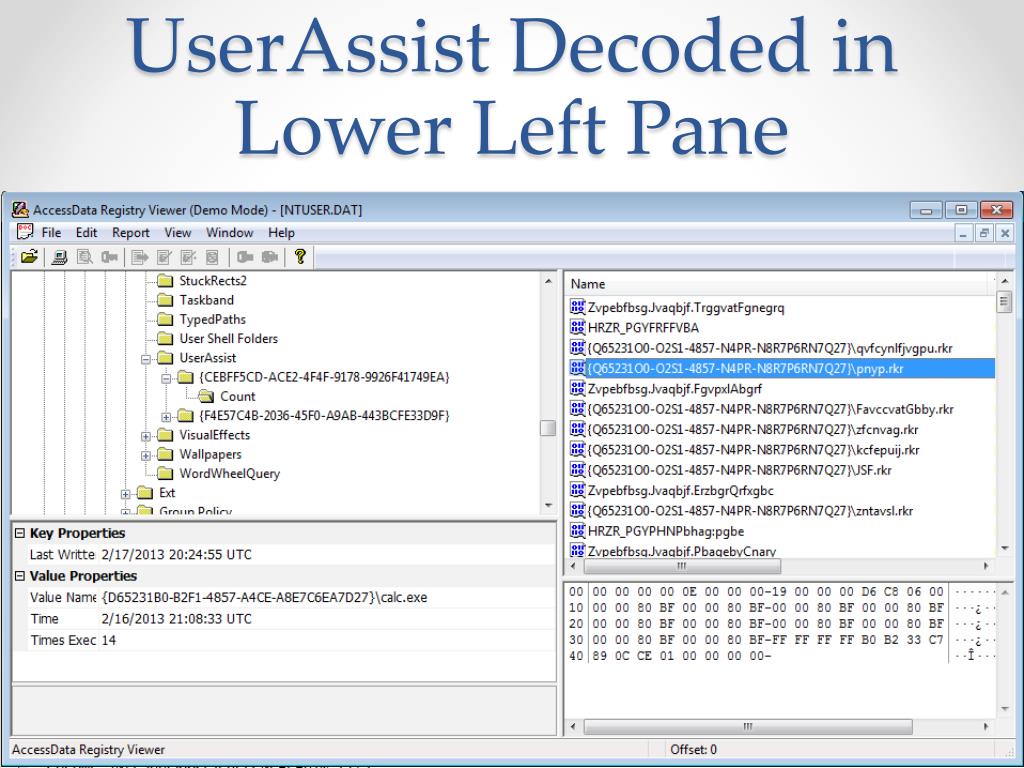Click the decoded calc.exe Value Name field
The height and width of the screenshot is (768, 1024).
327,597
